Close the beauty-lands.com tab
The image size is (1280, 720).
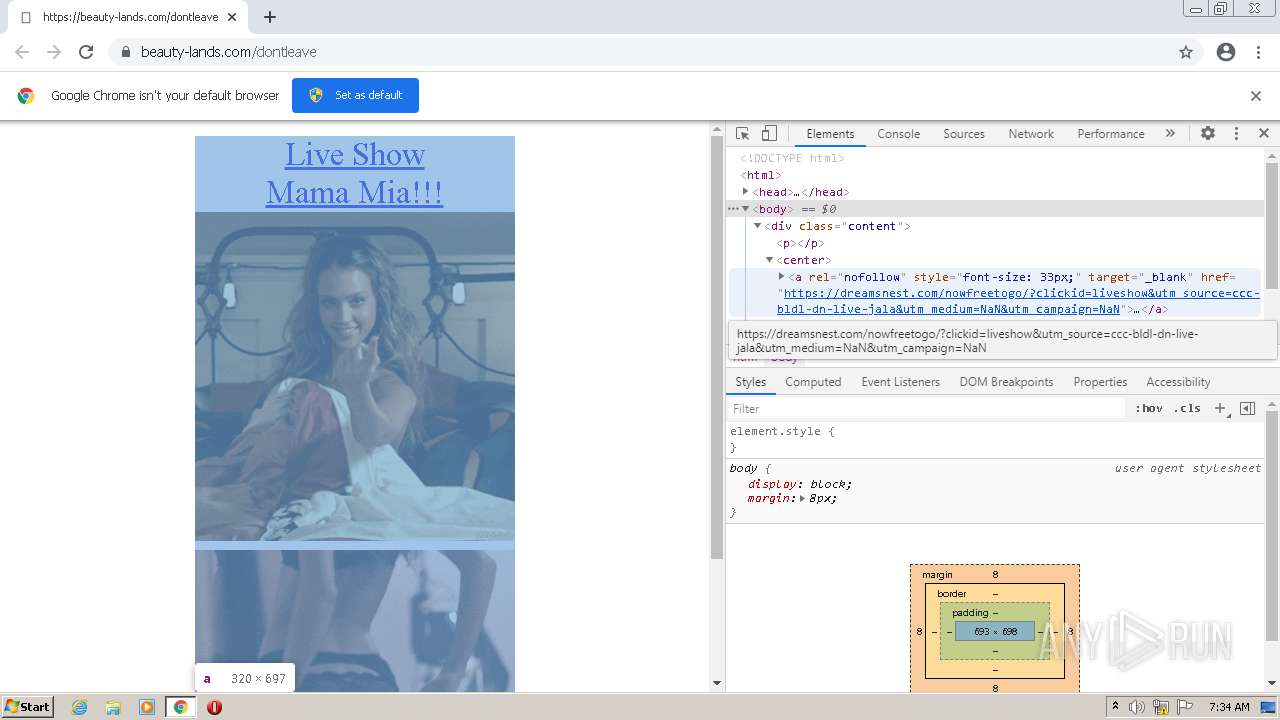(232, 17)
